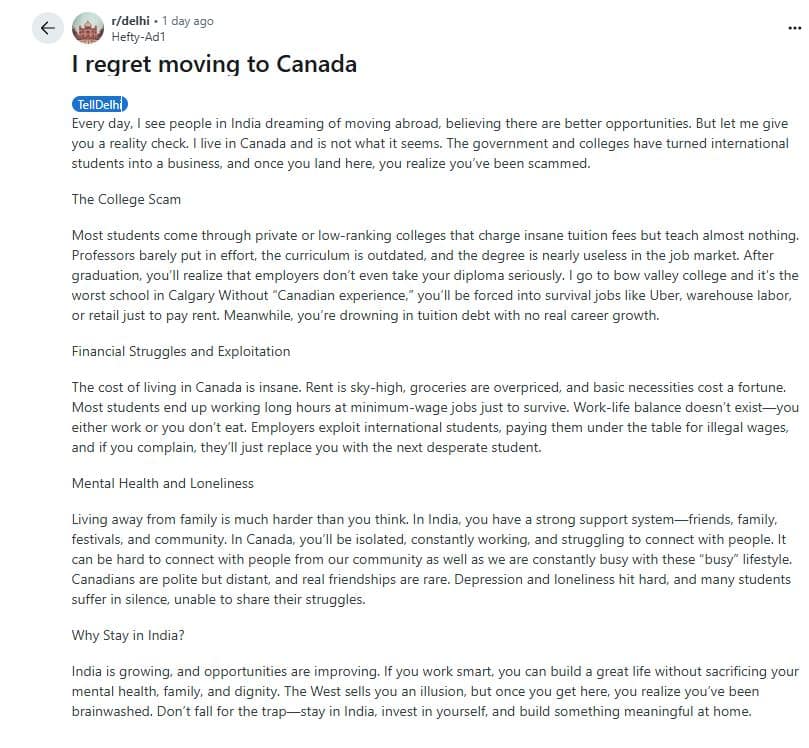Click the paragraph starting "Living away from family"

(431, 559)
